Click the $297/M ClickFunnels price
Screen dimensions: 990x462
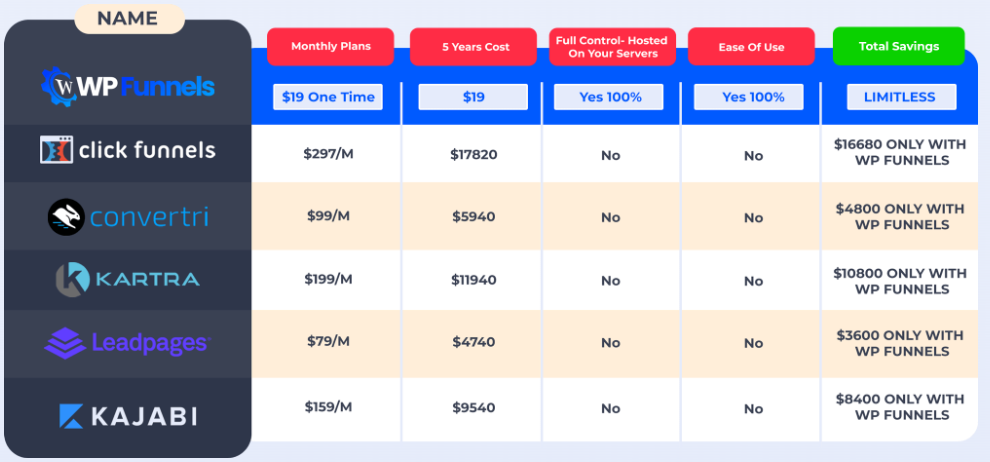coord(328,154)
